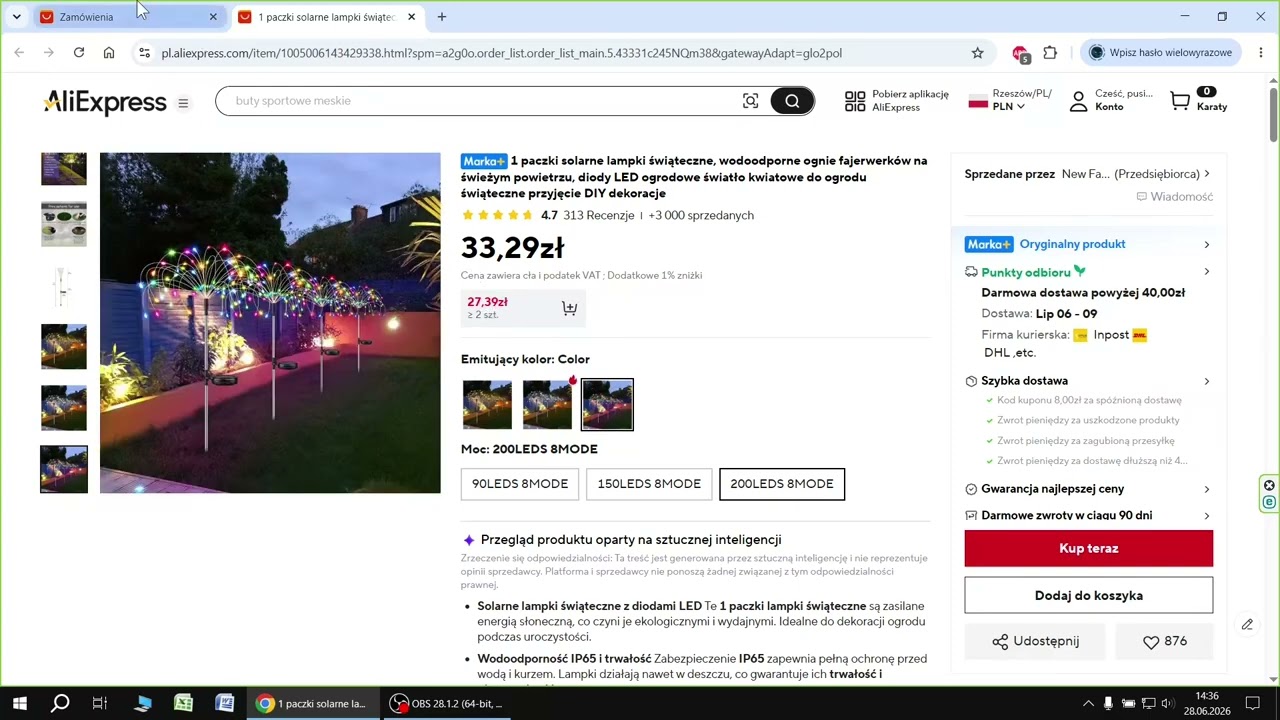Select the first product thumbnail

64,169
